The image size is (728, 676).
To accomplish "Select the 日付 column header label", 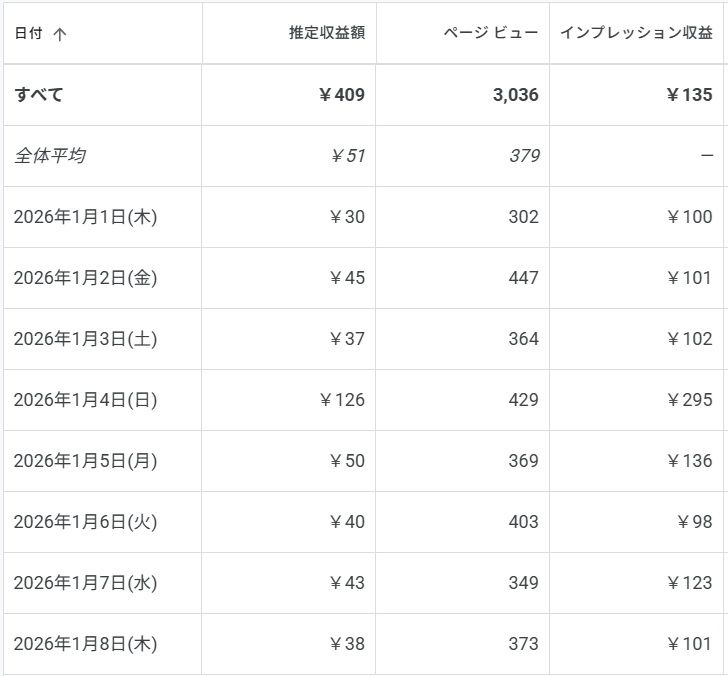I will 29,33.
